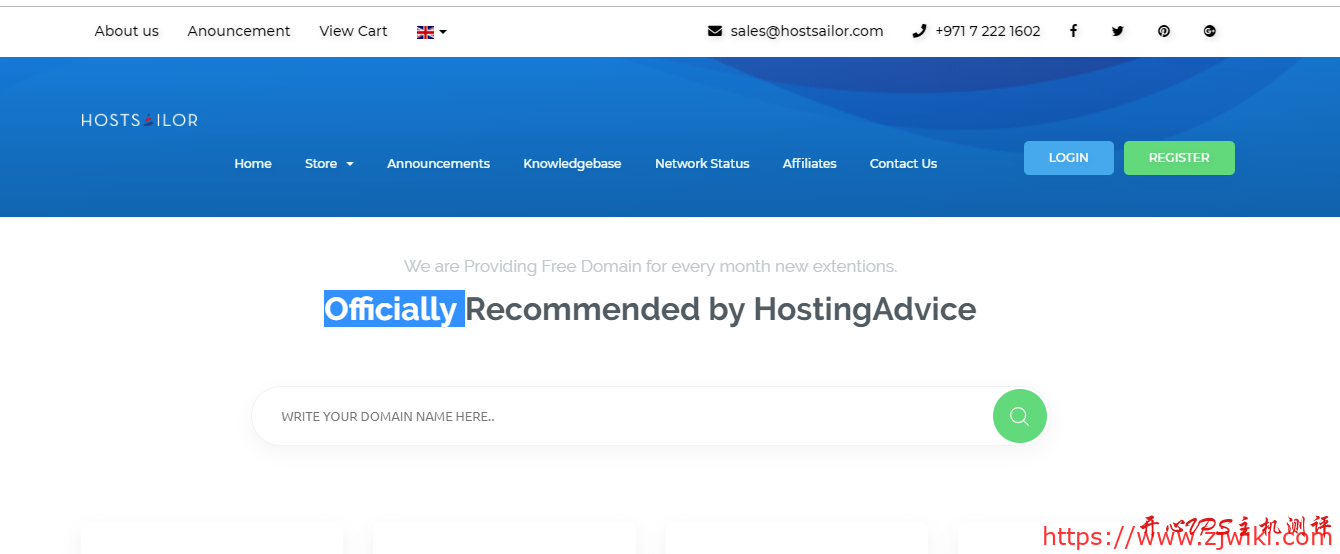Click the About us link
1340x554 pixels.
[126, 31]
